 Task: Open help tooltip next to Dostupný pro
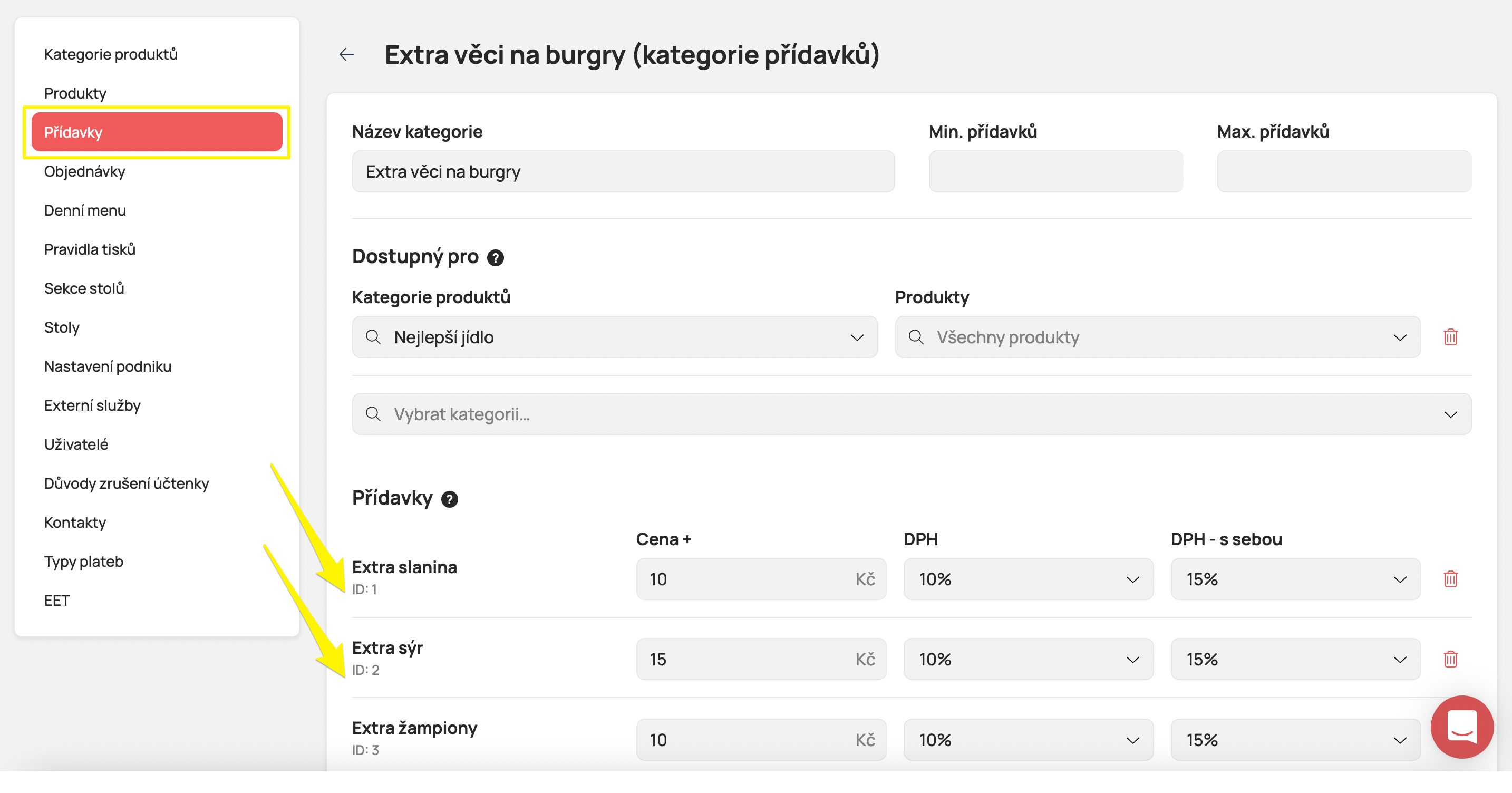(x=496, y=258)
